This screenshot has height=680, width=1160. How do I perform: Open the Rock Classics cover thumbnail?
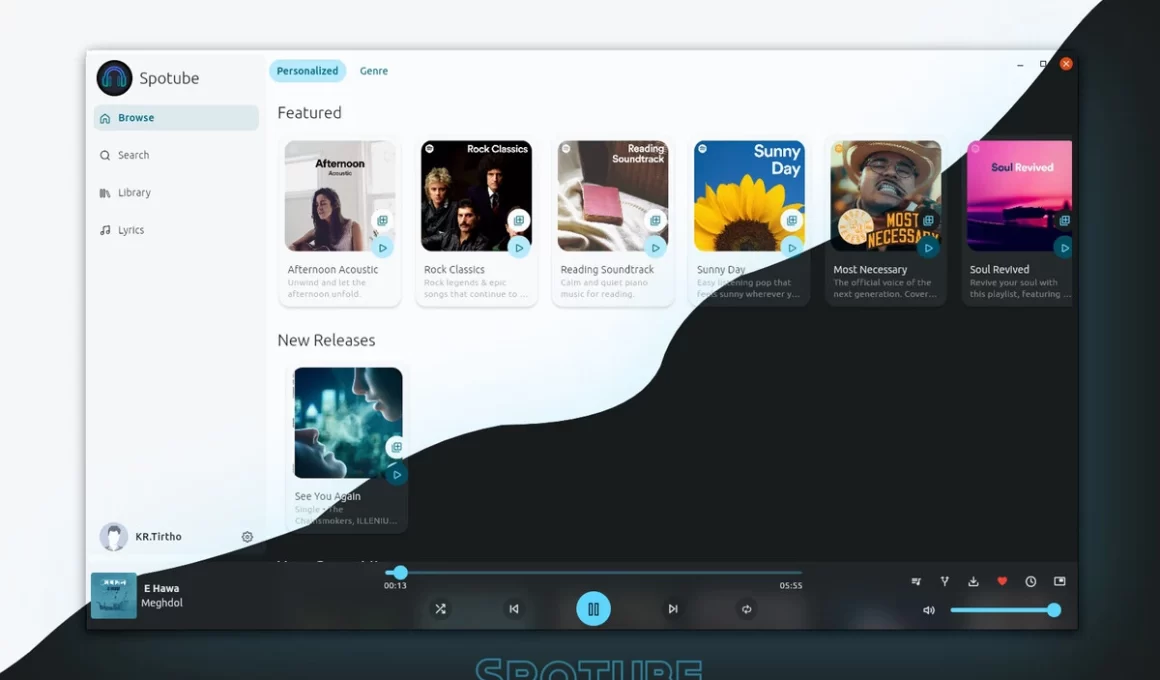pyautogui.click(x=476, y=196)
